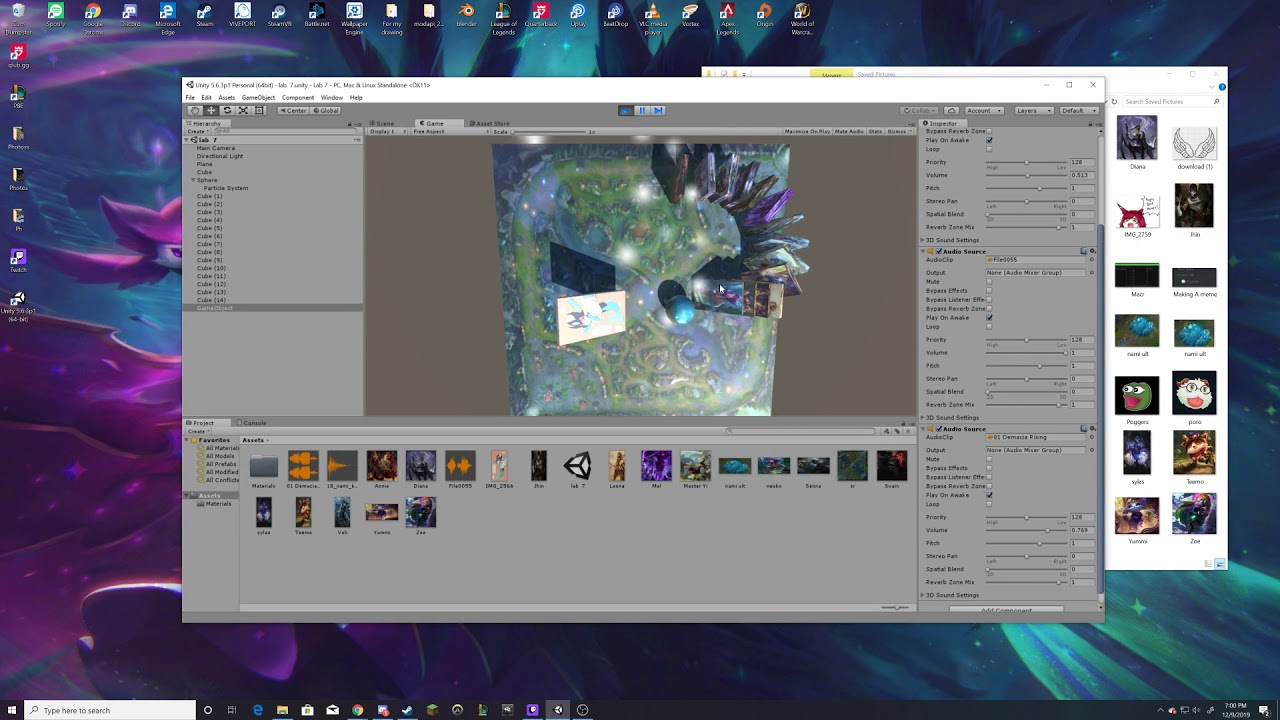Toggle Mute for File0055 Audio Source
The image size is (1280, 720).
tap(989, 282)
